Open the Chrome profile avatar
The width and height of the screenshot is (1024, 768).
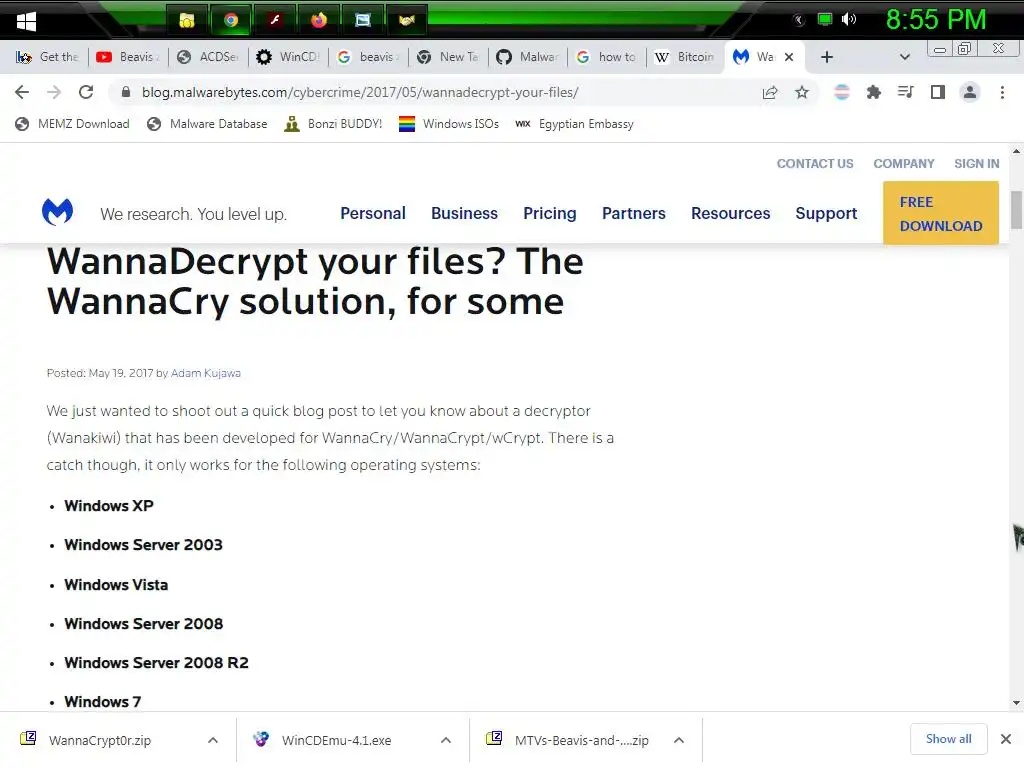[x=970, y=92]
